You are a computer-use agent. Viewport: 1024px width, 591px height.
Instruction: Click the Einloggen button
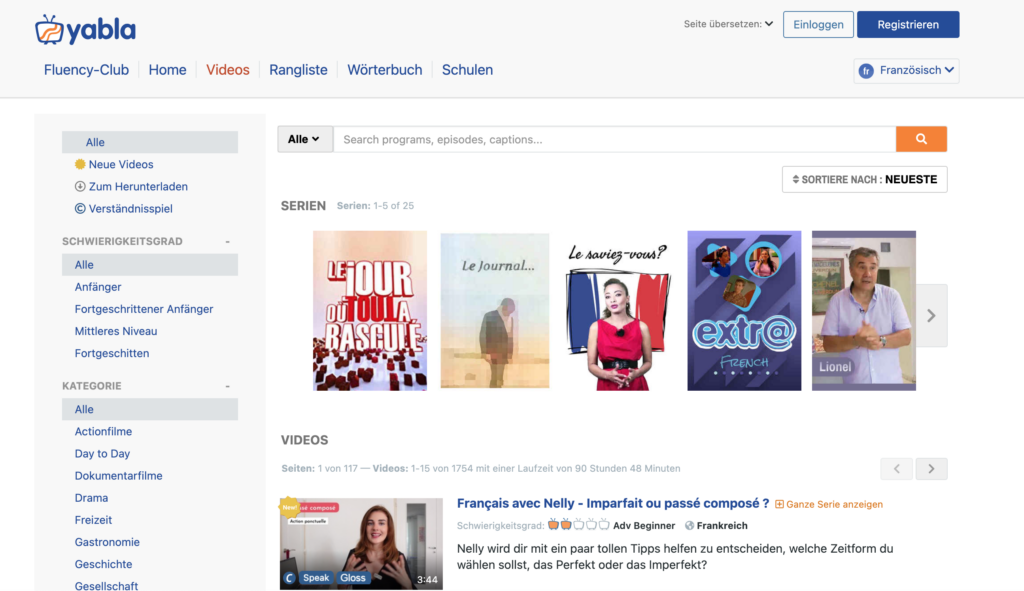pos(818,25)
